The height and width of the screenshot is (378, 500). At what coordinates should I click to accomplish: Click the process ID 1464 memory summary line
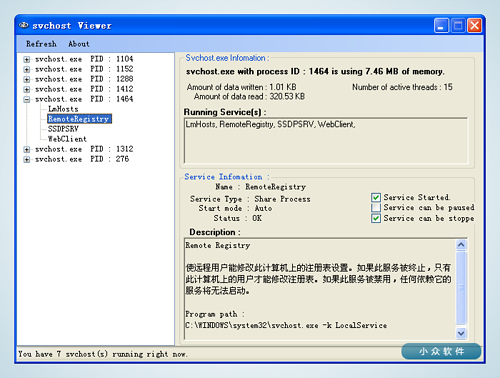(x=315, y=72)
